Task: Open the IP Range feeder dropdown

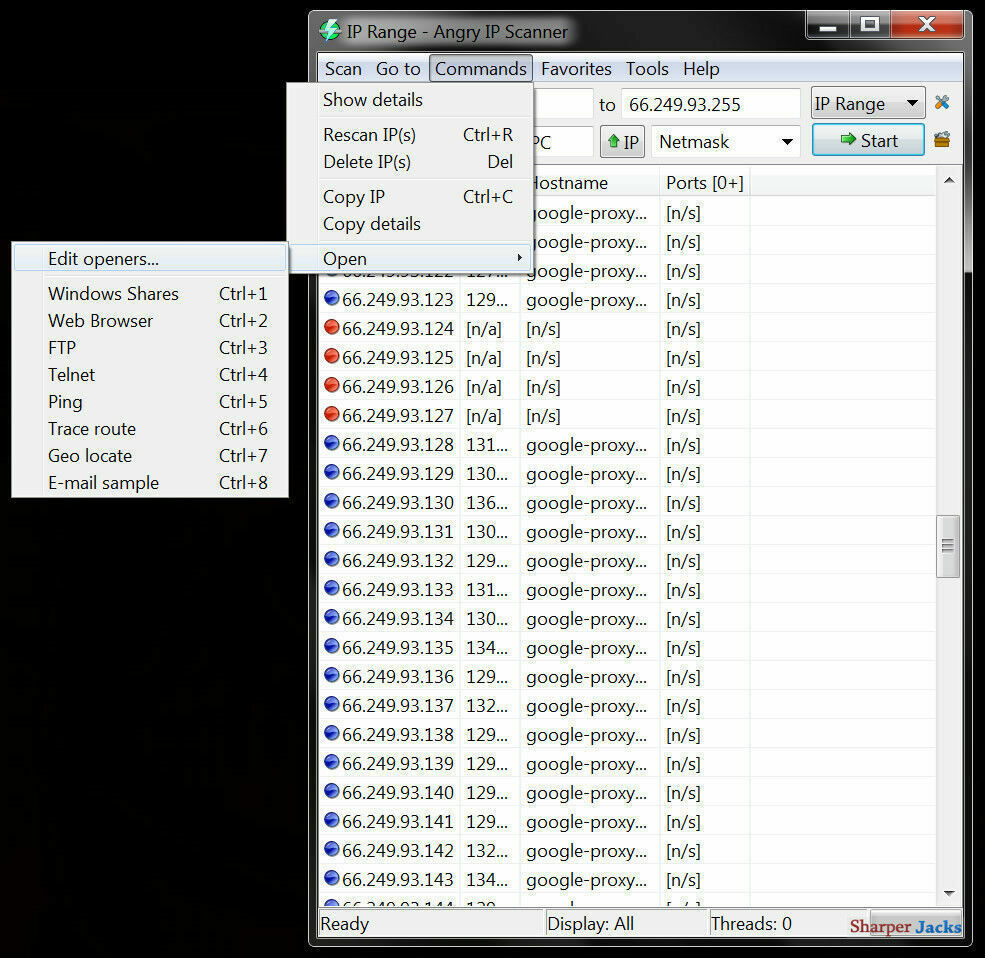Action: [868, 103]
